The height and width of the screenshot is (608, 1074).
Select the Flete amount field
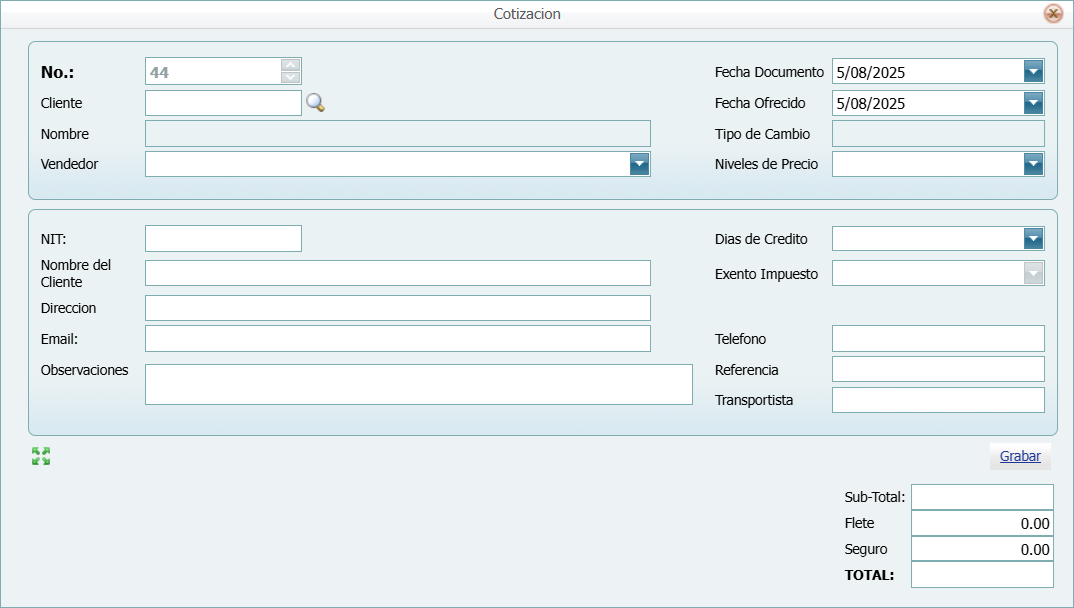coord(981,523)
